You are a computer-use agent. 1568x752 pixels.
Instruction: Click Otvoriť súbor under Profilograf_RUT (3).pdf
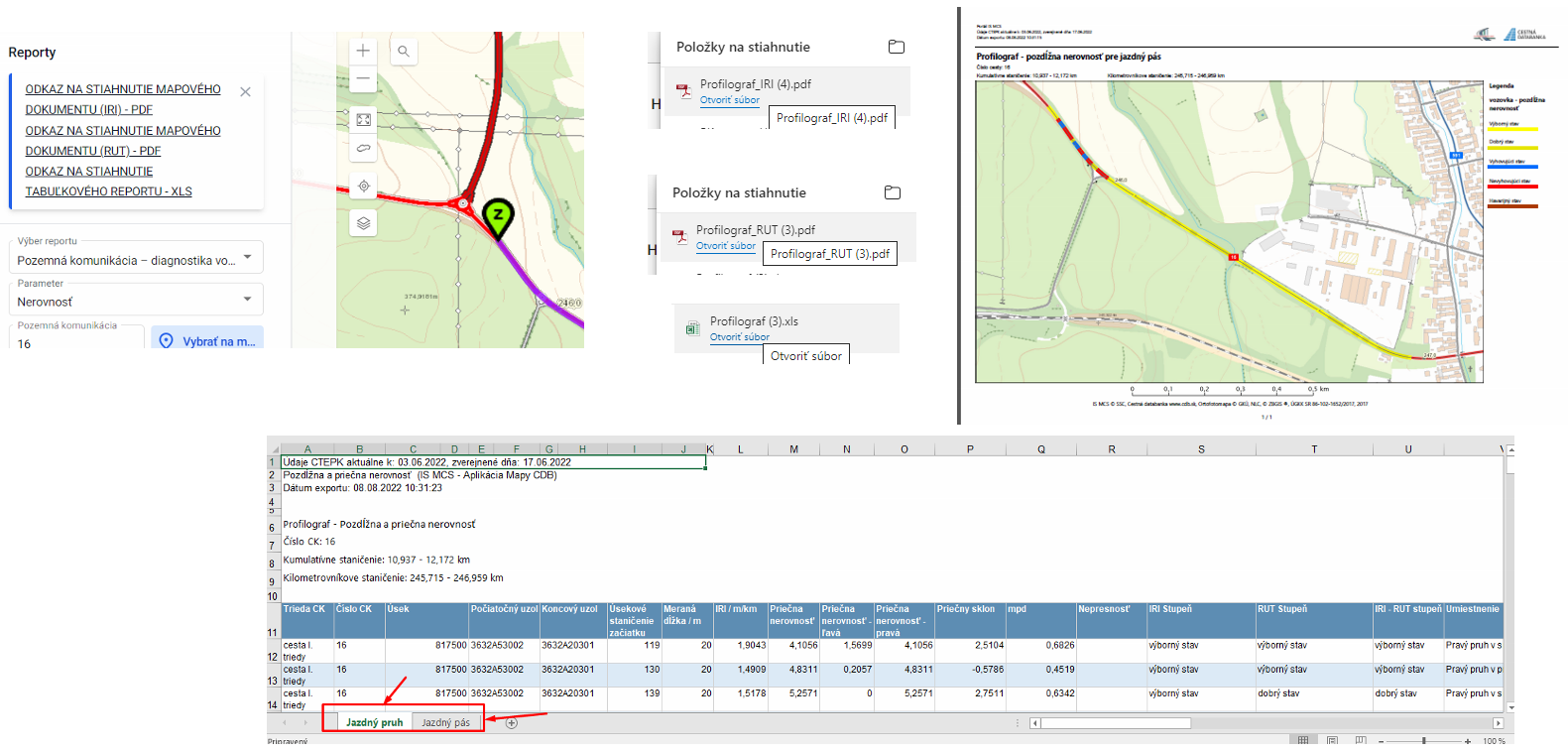(x=726, y=246)
